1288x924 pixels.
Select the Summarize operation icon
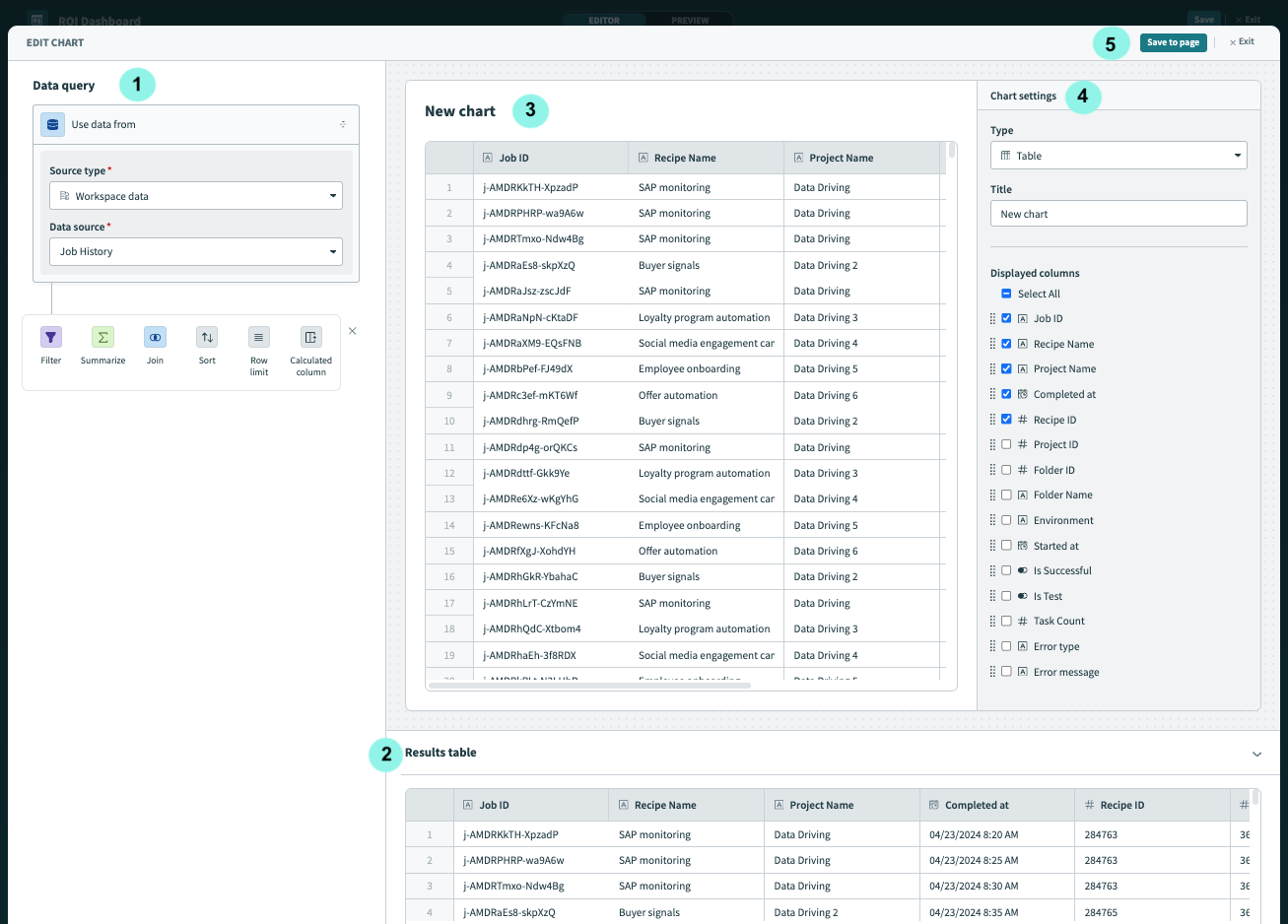pyautogui.click(x=102, y=338)
